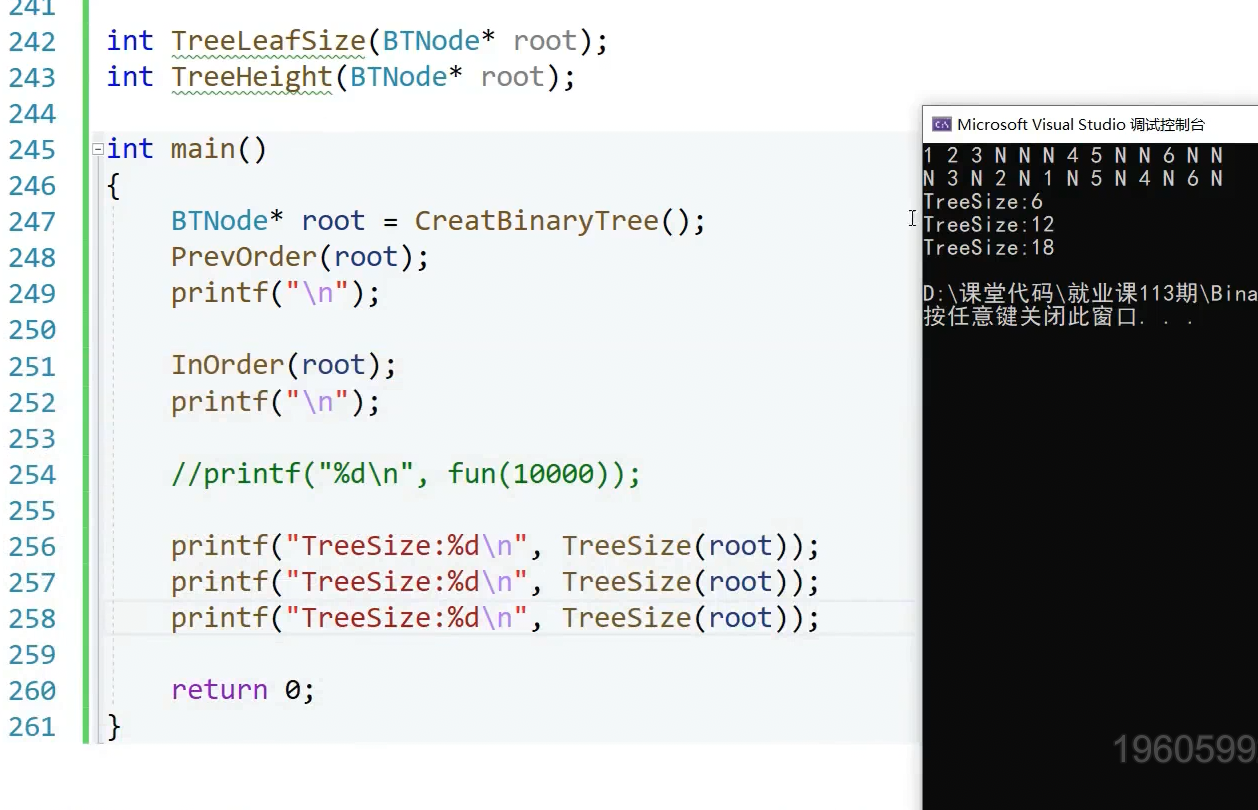Viewport: 1258px width, 810px height.
Task: Click printf newline call on line 249
Action: tap(276, 293)
